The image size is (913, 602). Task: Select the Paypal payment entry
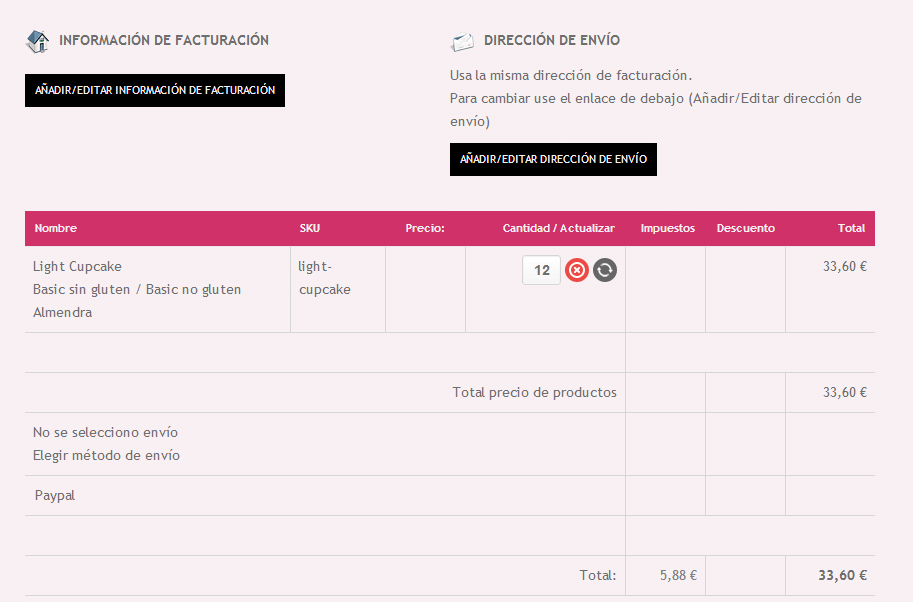click(55, 495)
